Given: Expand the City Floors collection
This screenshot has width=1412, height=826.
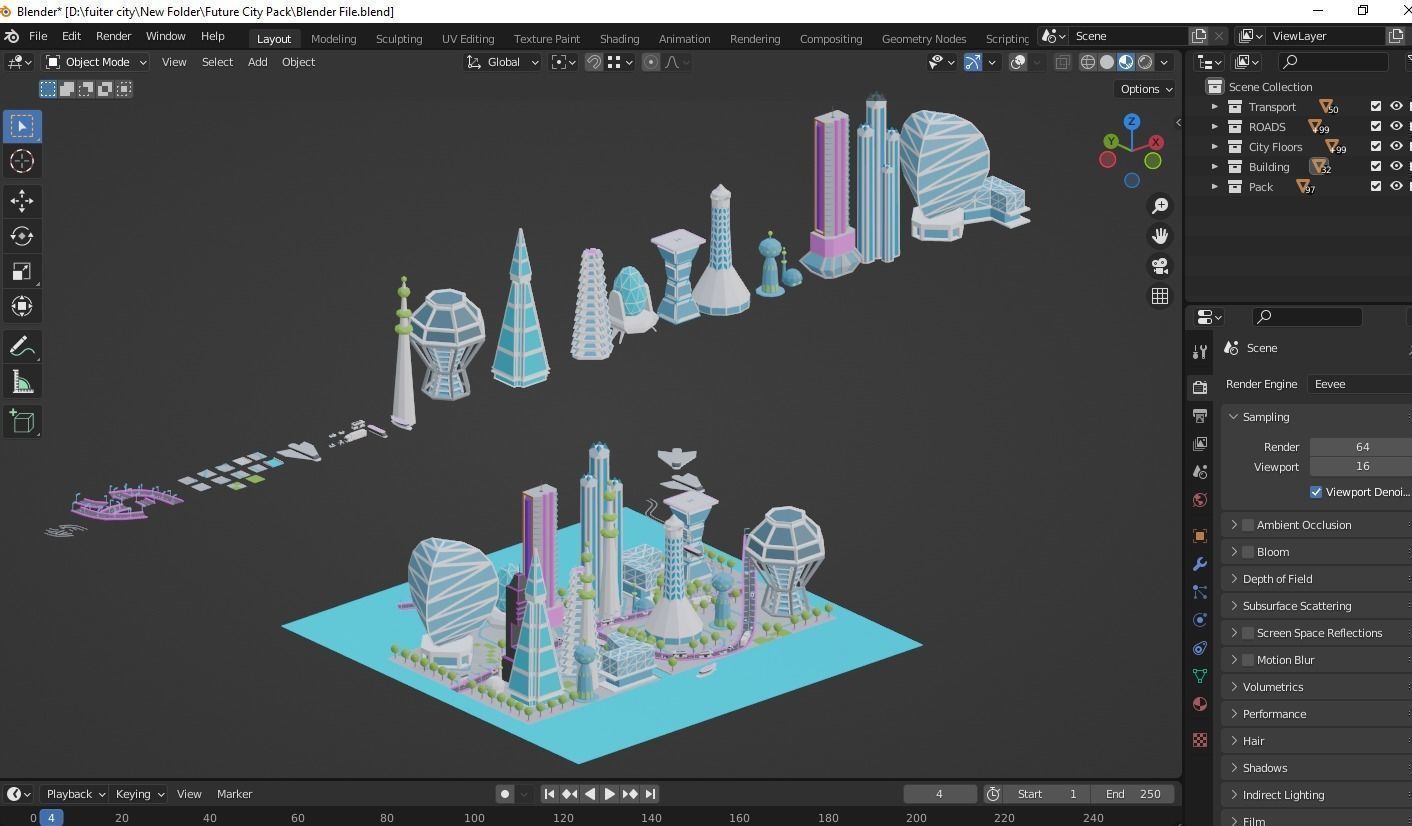Looking at the screenshot, I should pos(1215,147).
